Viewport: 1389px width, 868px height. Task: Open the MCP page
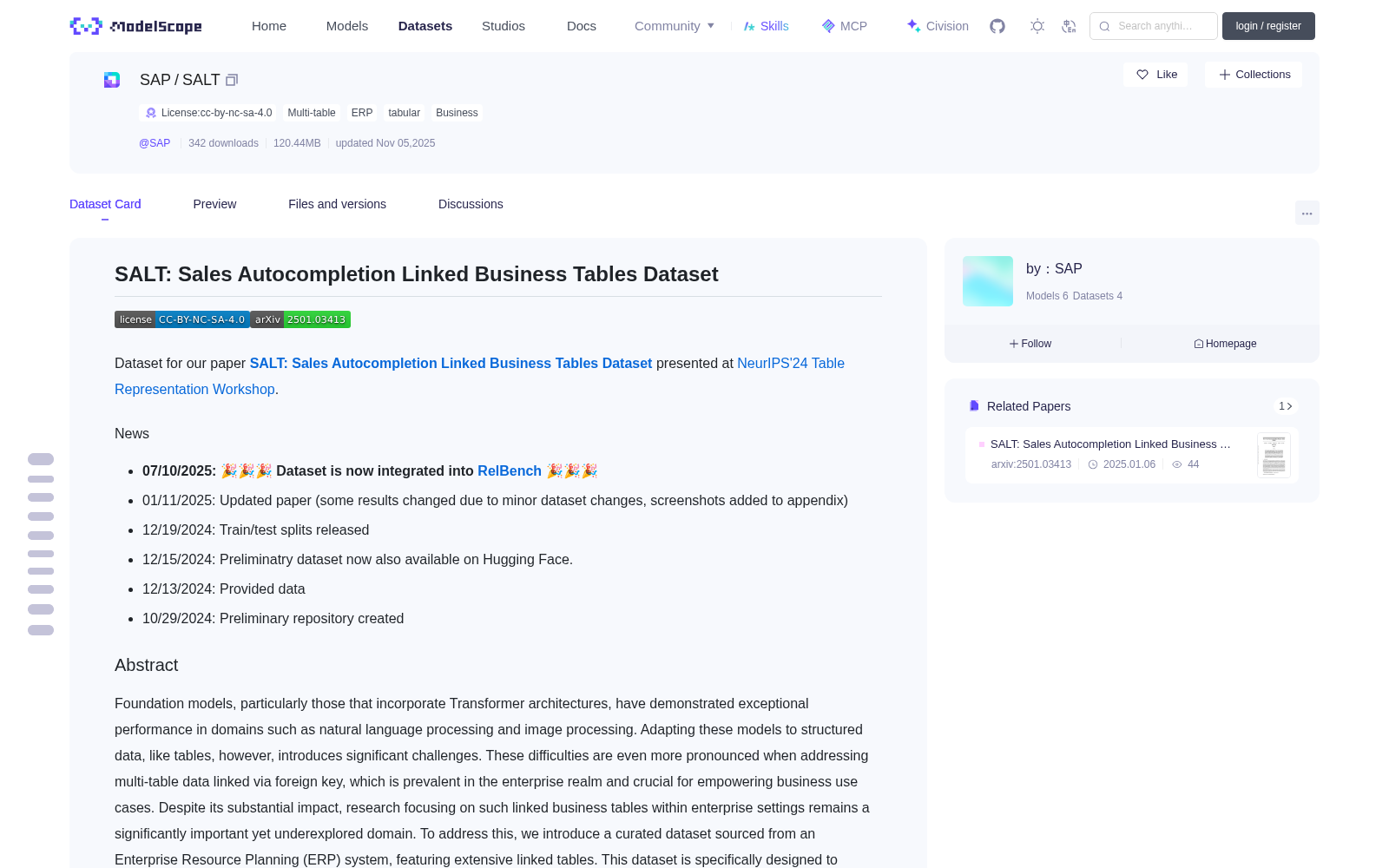point(844,26)
